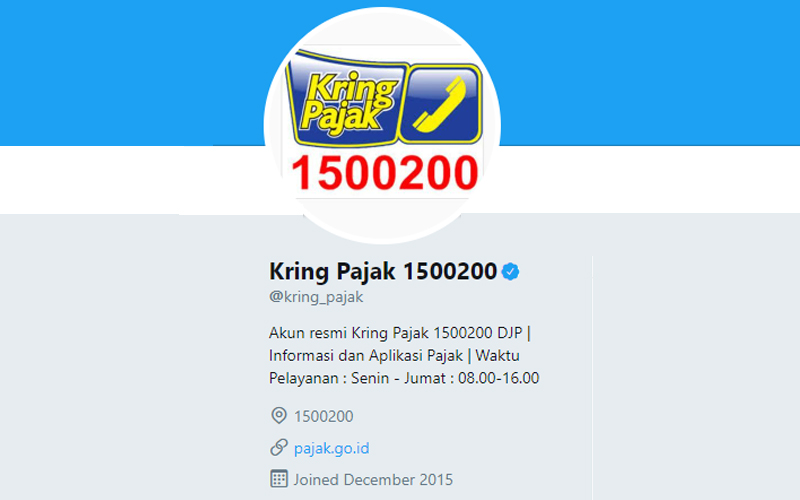Click the service hours 08.00-16.00 text

tap(498, 378)
